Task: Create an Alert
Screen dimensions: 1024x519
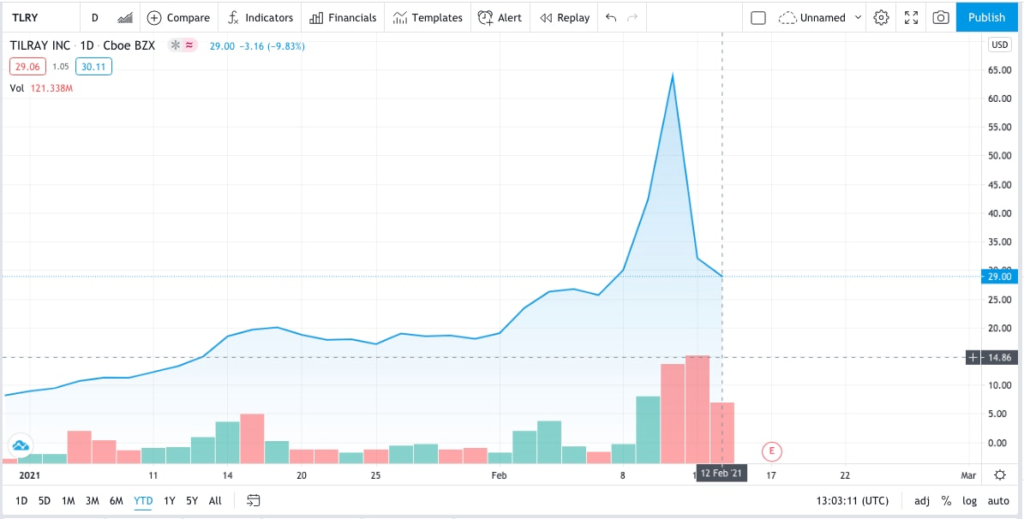Action: click(500, 18)
